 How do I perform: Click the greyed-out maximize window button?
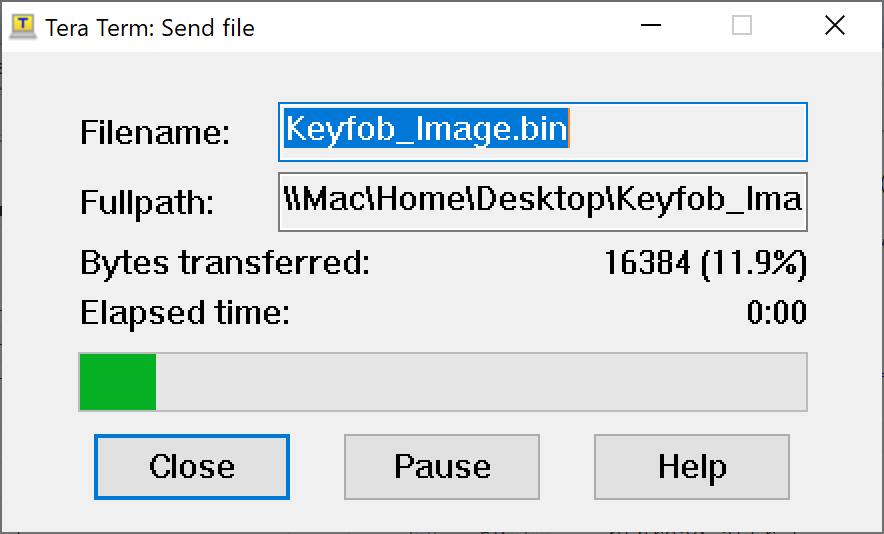coord(742,26)
